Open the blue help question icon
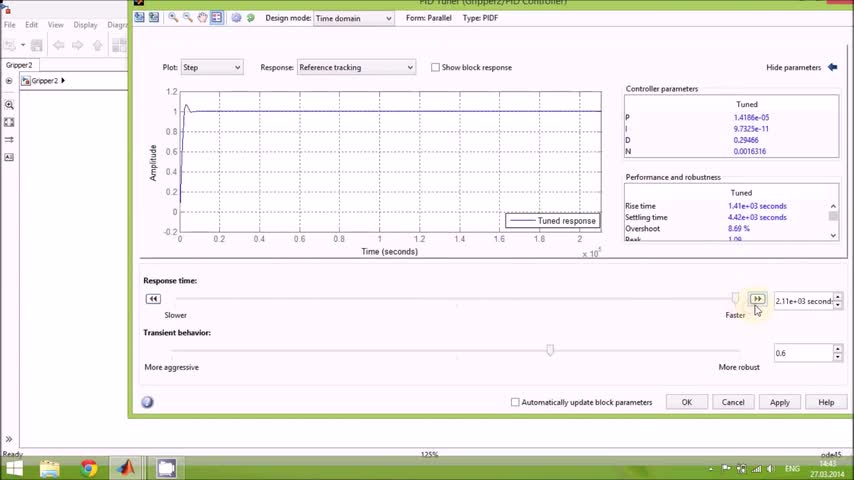This screenshot has height=480, width=854. point(147,402)
